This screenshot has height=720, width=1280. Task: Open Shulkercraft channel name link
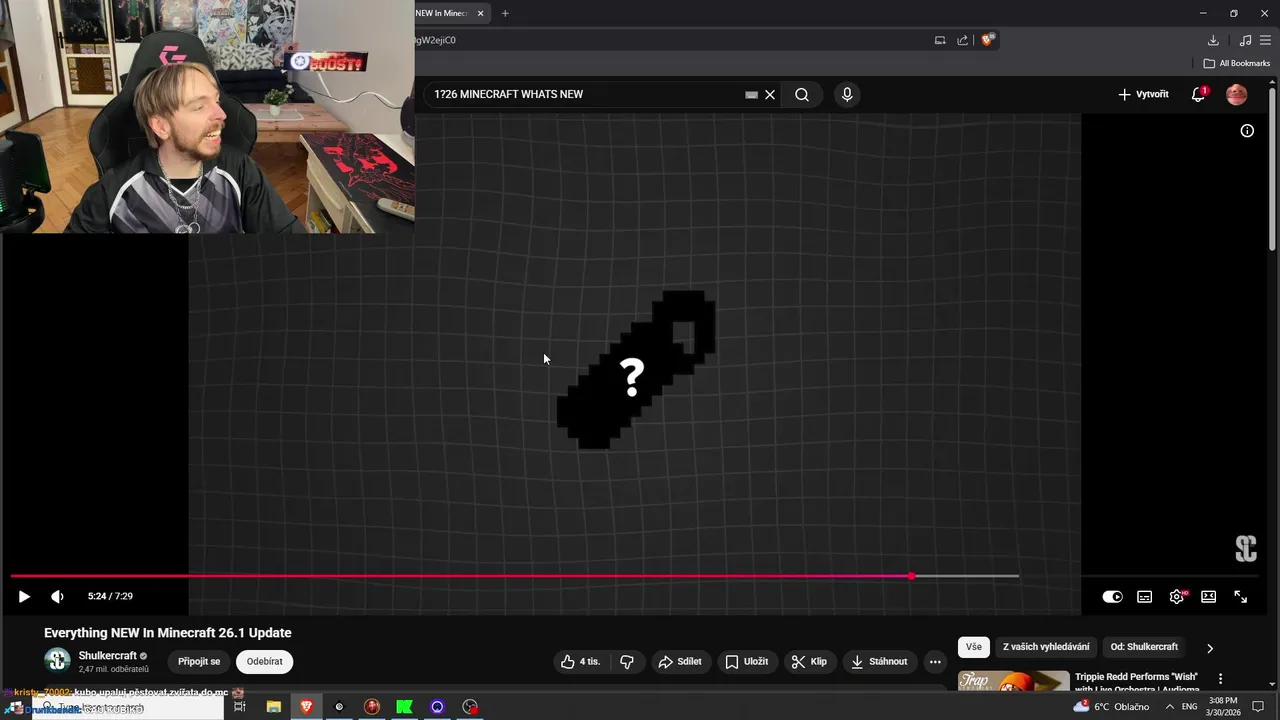click(x=108, y=656)
